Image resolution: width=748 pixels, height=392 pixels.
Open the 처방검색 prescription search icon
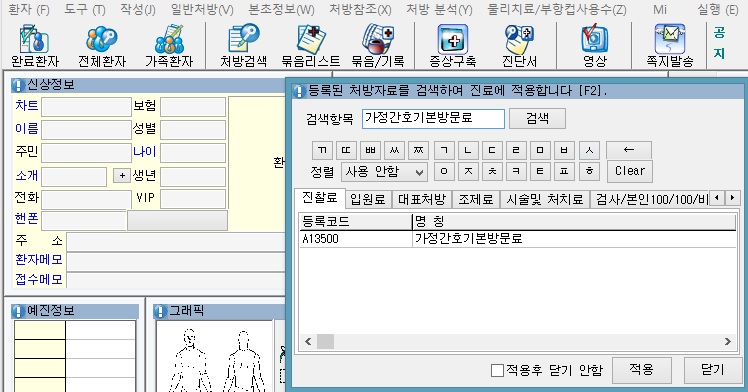tap(243, 46)
